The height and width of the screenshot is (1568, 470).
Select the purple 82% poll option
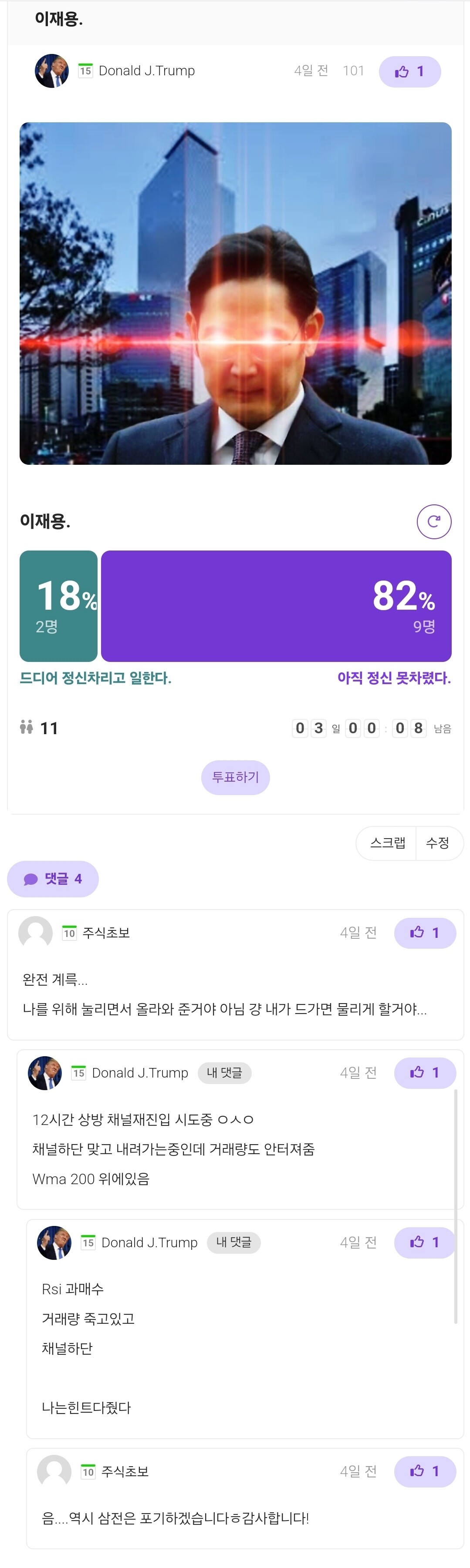[276, 606]
